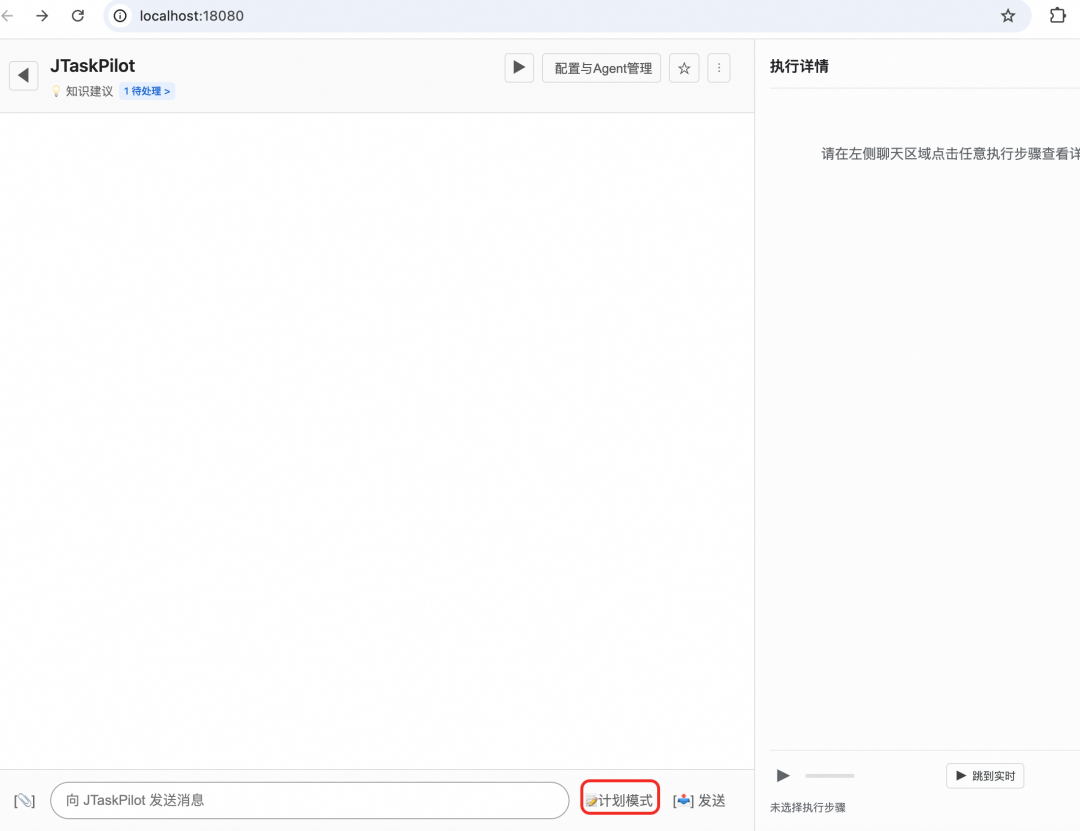
Task: Click the JTaskPilot title text
Action: 92,65
